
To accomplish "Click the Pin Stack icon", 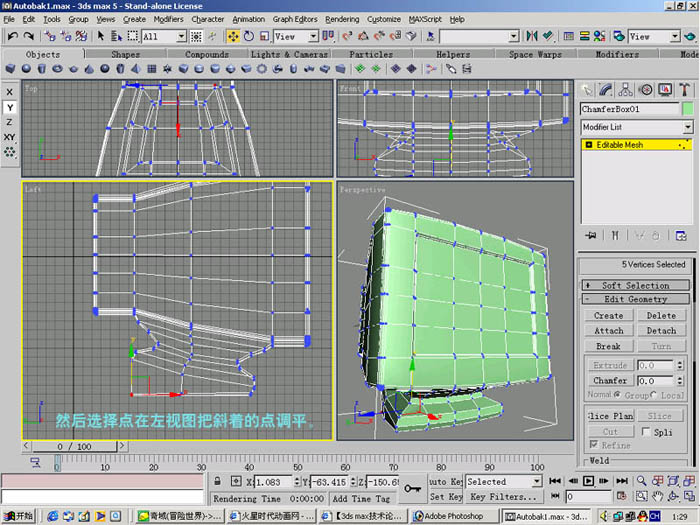I will tap(591, 236).
